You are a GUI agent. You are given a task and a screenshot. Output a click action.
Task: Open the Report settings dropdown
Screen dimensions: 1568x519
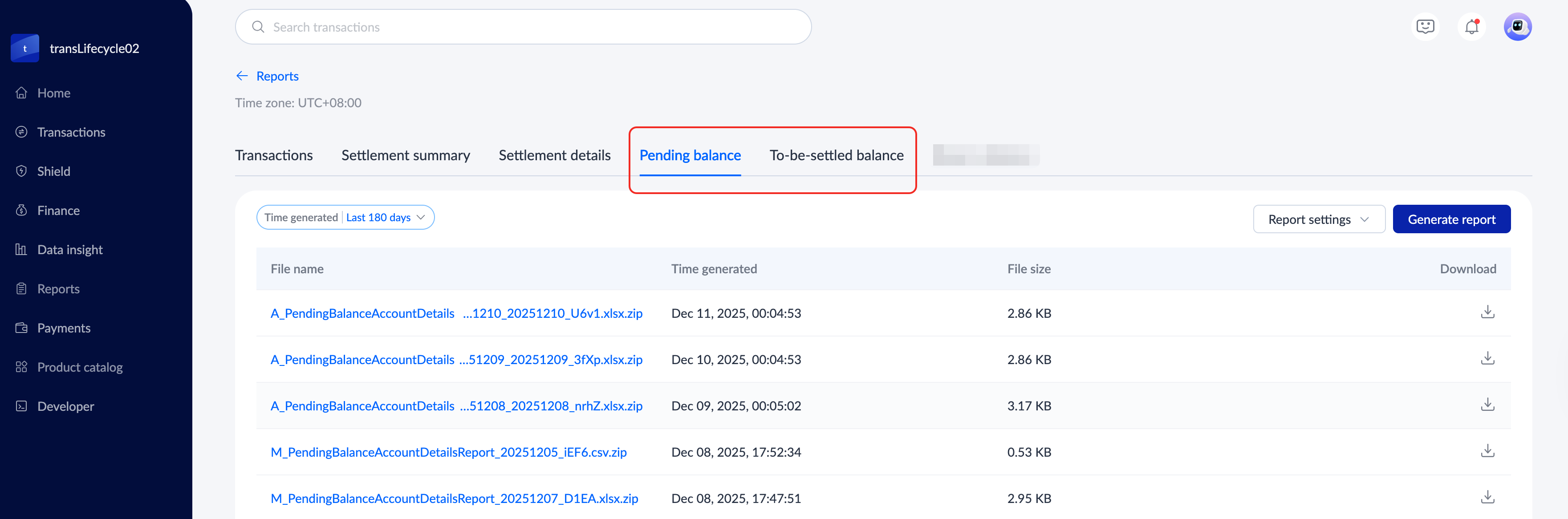pyautogui.click(x=1318, y=219)
